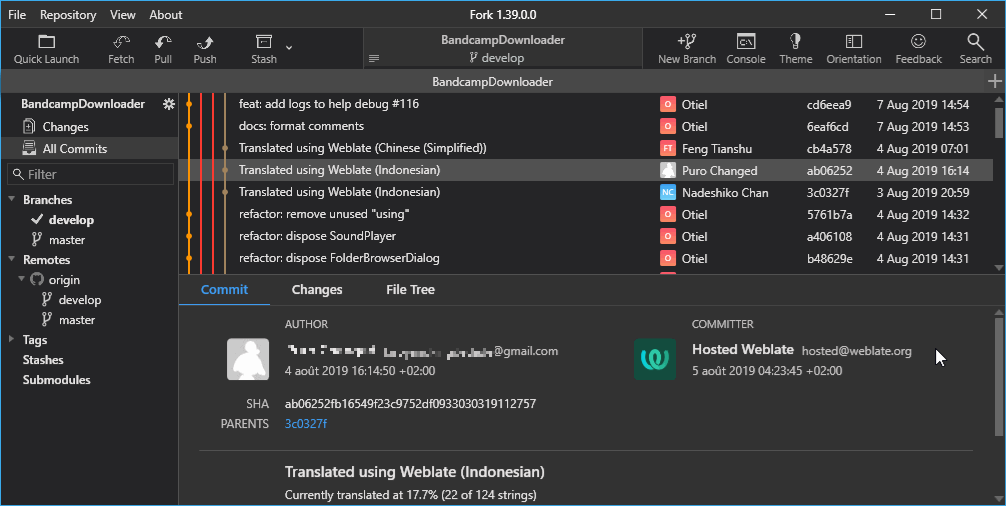The height and width of the screenshot is (506, 1006).
Task: Click the Push toolbar icon
Action: pos(205,49)
